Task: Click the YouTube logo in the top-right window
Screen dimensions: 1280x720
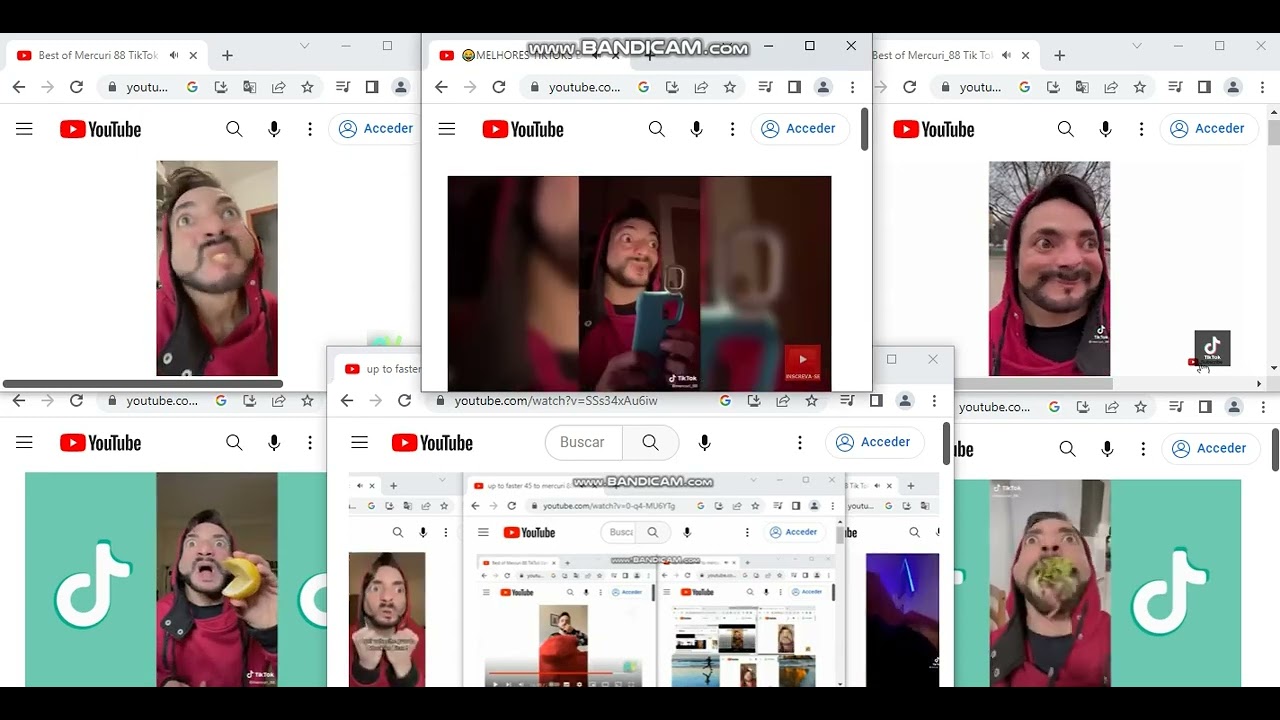Action: [934, 129]
